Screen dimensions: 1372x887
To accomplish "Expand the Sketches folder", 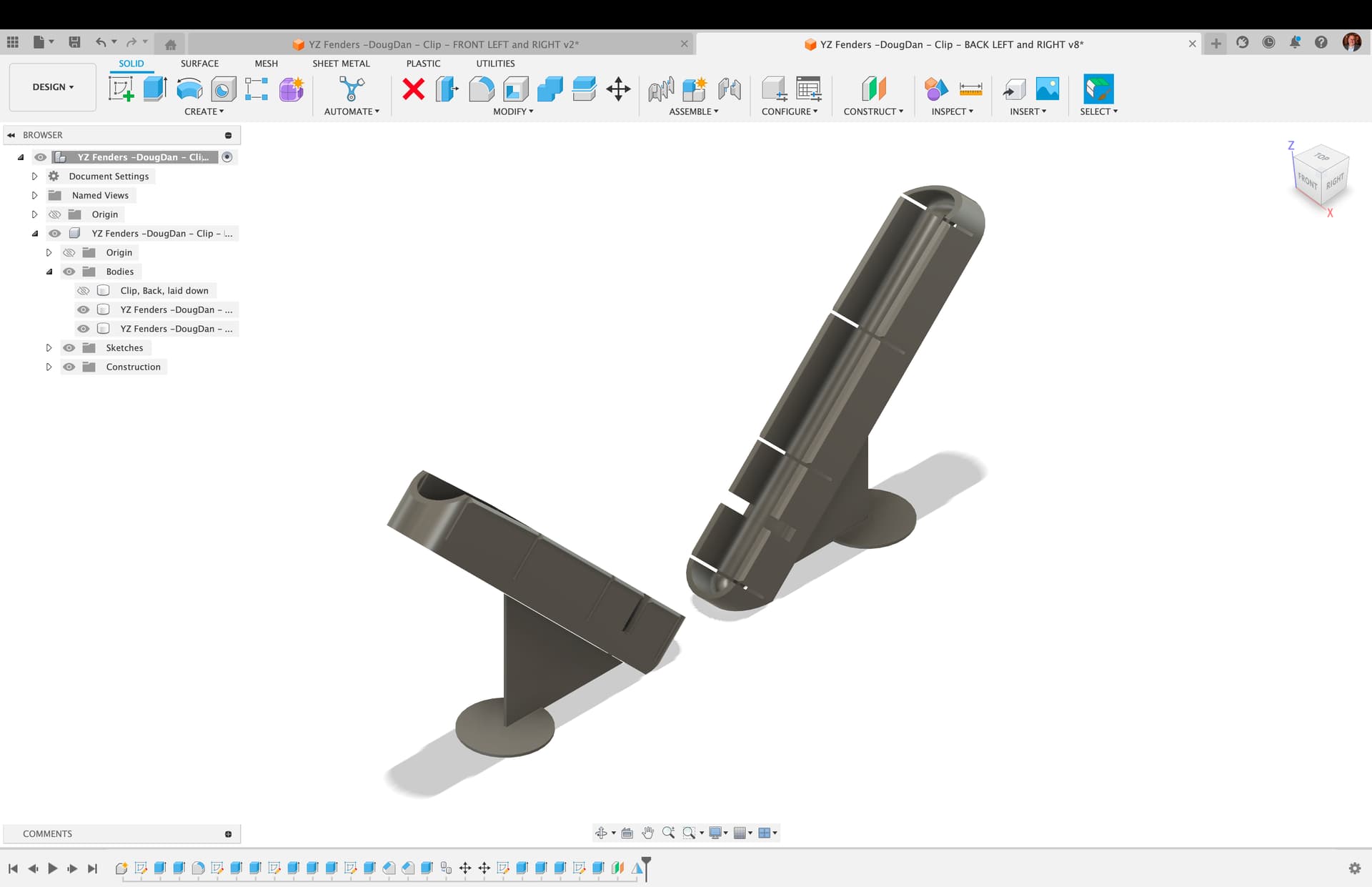I will point(49,348).
